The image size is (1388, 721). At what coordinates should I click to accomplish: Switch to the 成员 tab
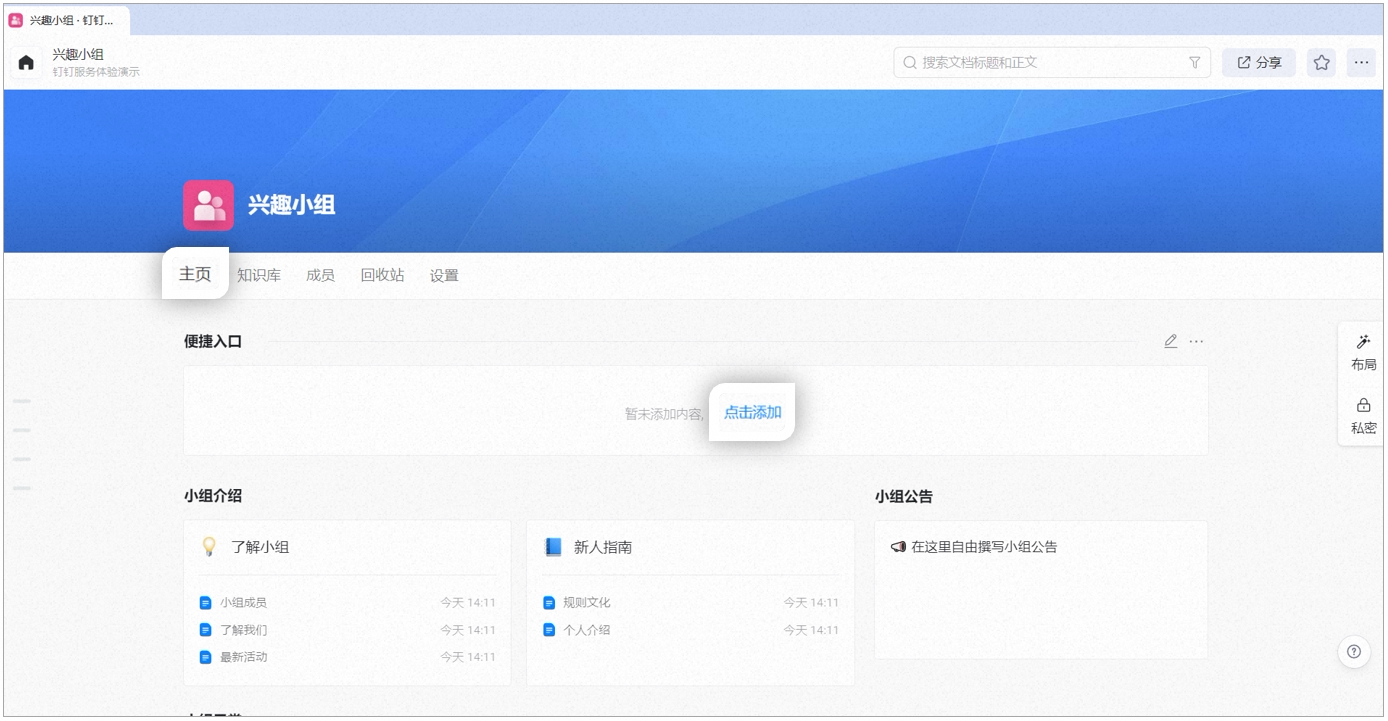coord(320,276)
